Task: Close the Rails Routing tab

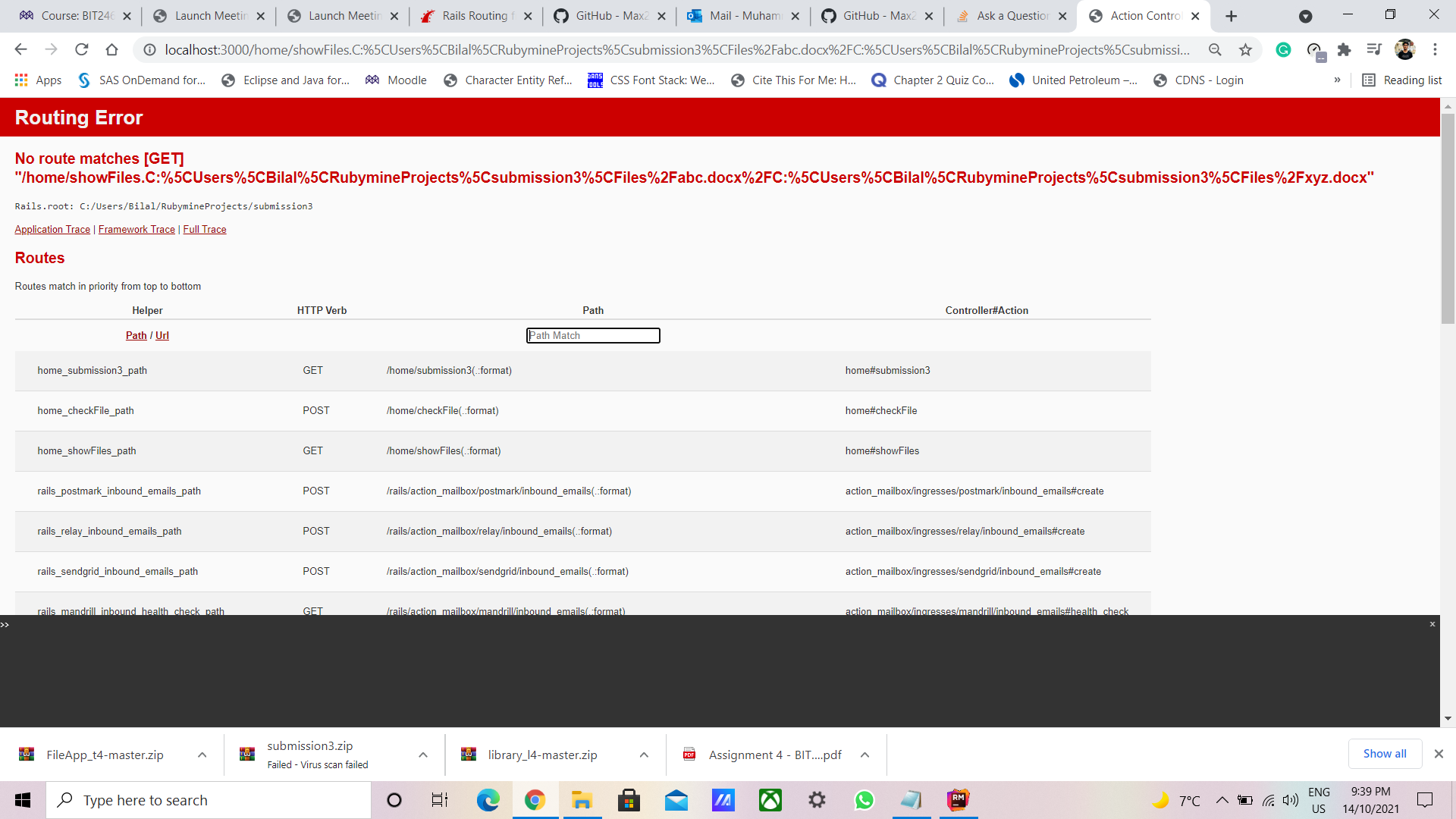Action: [x=528, y=16]
